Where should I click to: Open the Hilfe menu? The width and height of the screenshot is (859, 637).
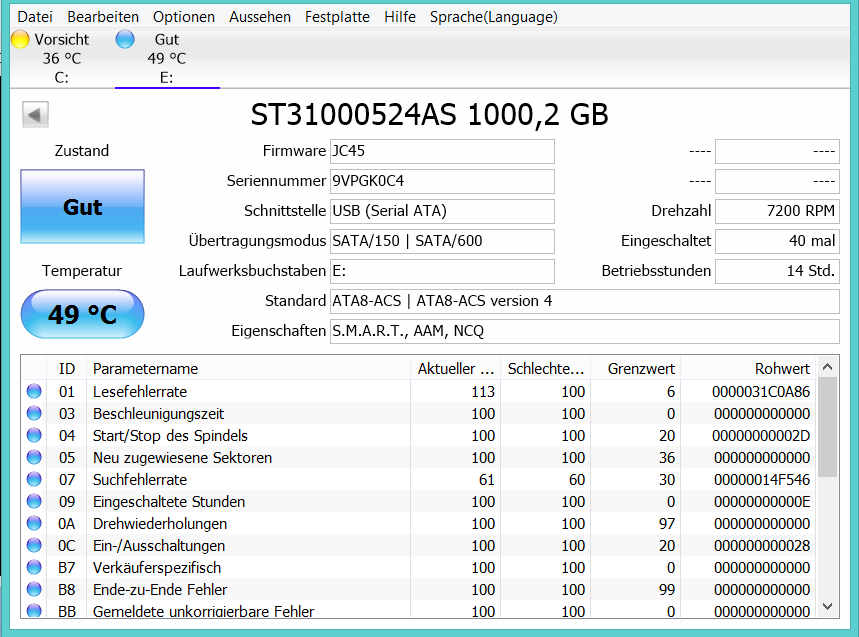point(399,17)
